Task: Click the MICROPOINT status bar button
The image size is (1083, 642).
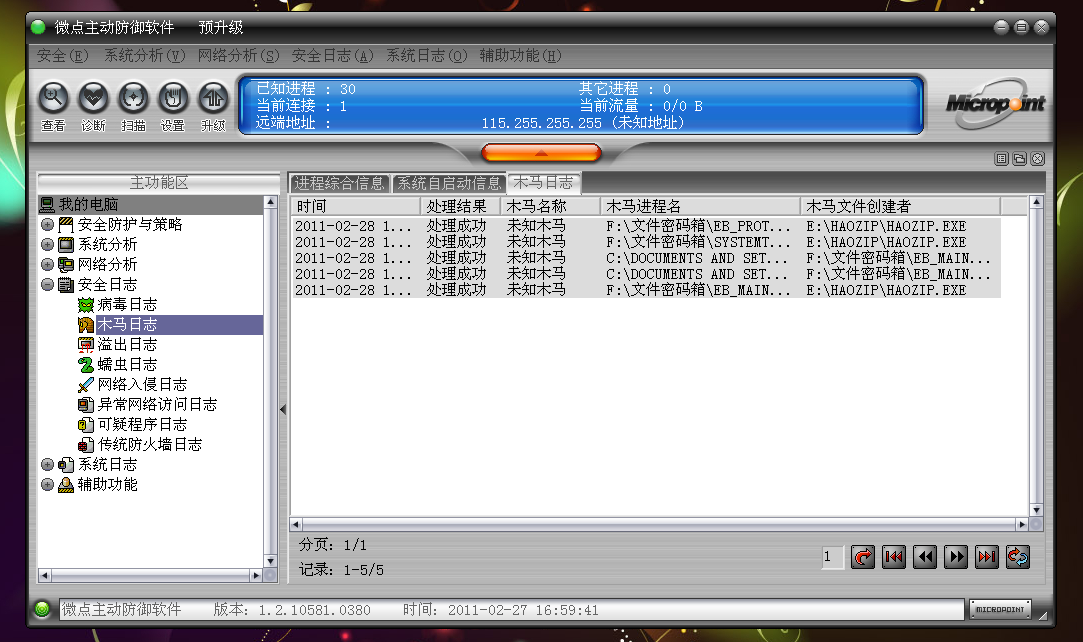Action: click(1000, 610)
